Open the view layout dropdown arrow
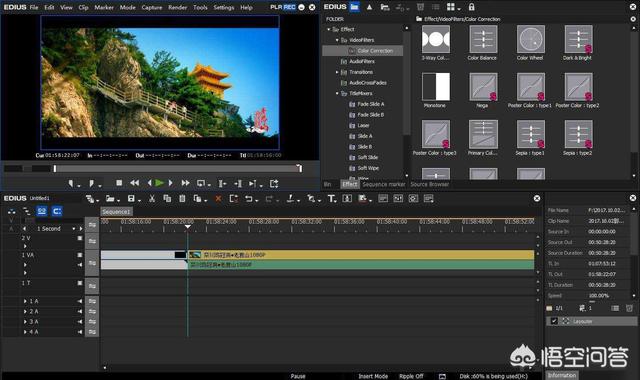The image size is (640, 380). click(460, 9)
